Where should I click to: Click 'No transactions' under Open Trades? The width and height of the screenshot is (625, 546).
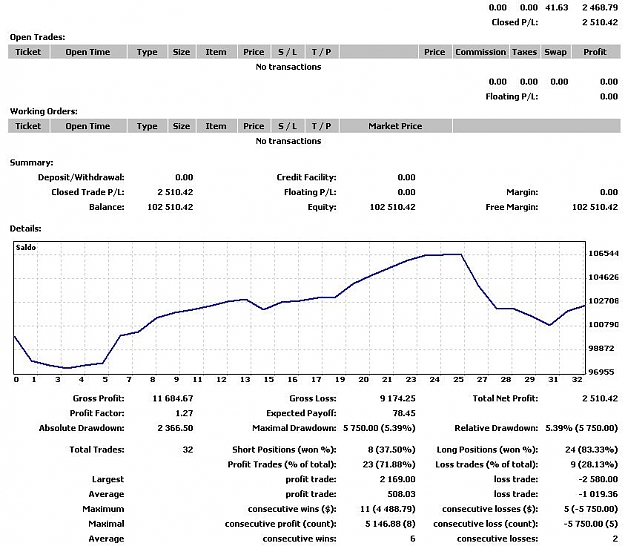tap(288, 67)
